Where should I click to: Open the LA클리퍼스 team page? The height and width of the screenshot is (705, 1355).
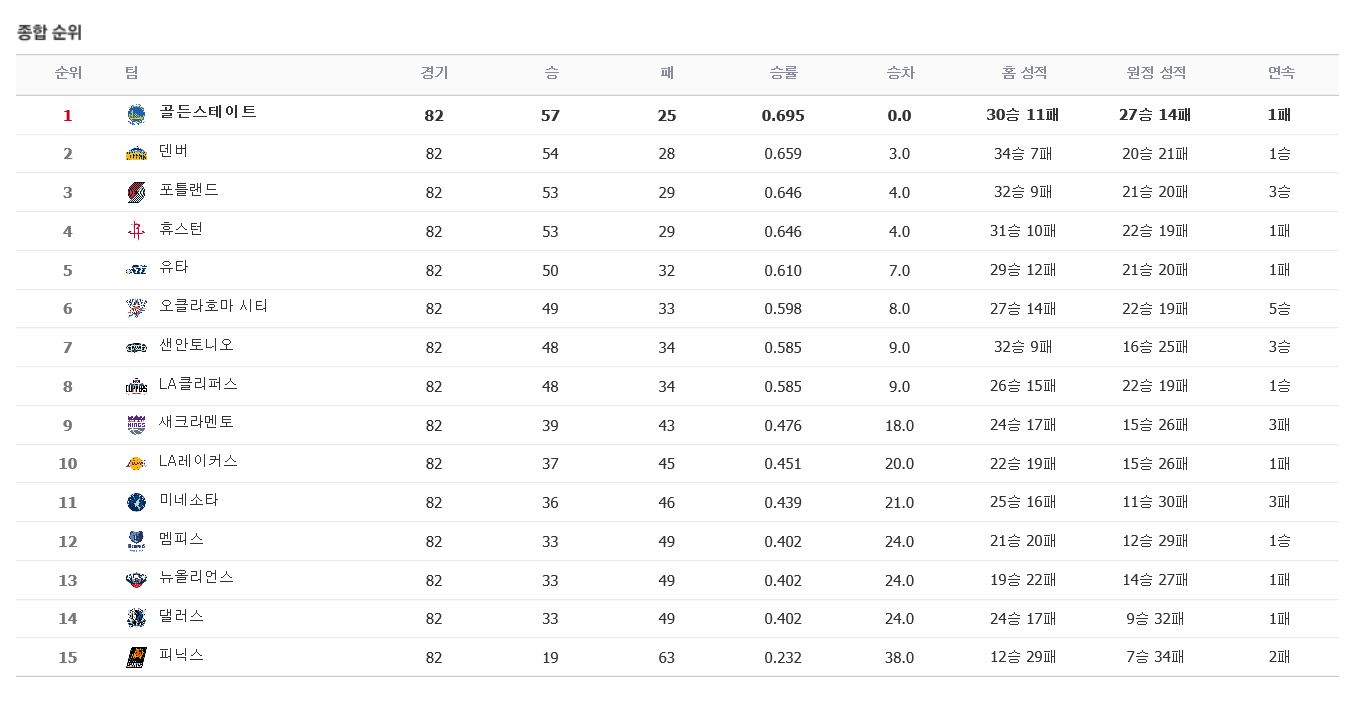coord(198,384)
